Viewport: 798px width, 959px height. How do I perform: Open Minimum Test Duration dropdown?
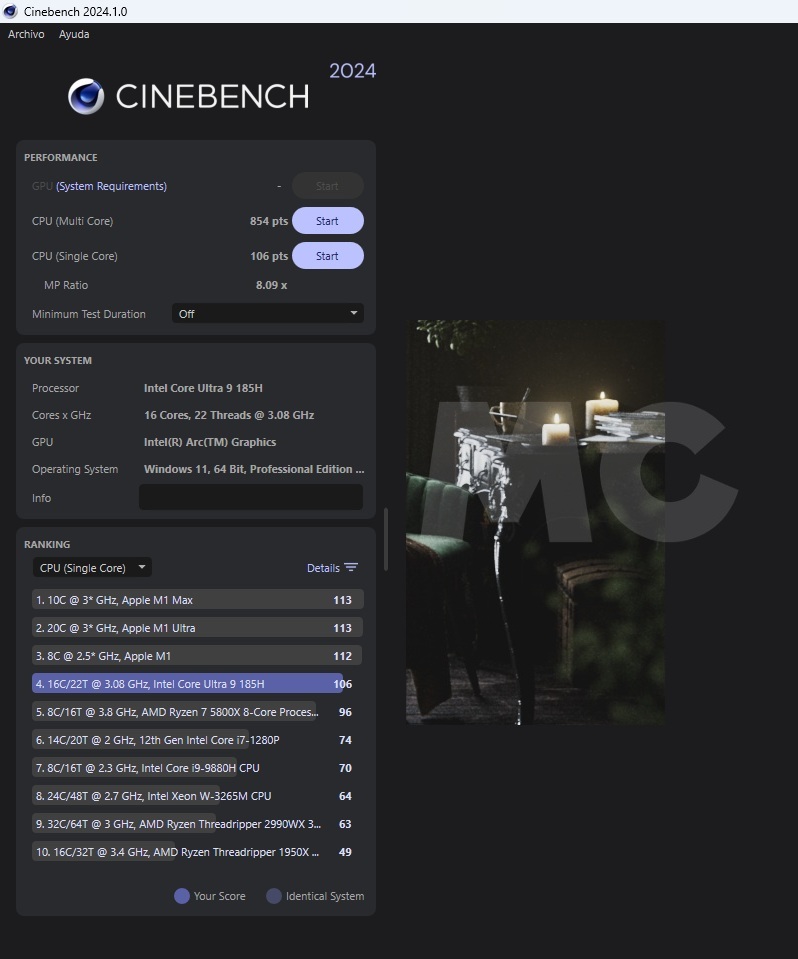pyautogui.click(x=268, y=313)
